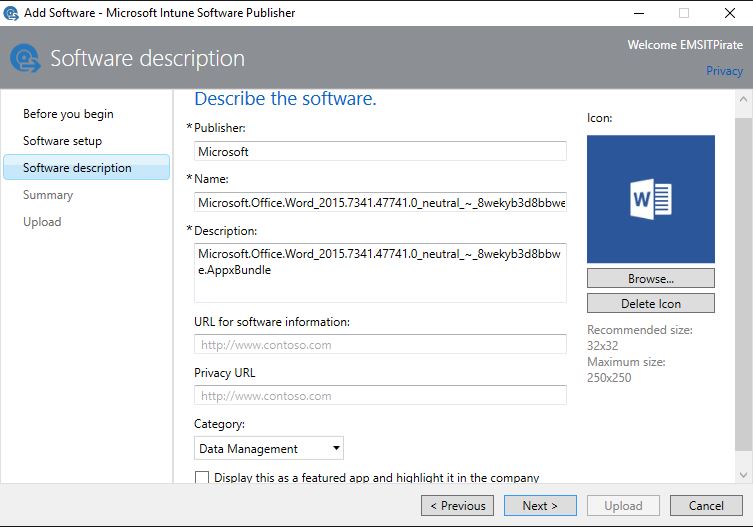The image size is (753, 527).
Task: Click the scrollbar down arrow
Action: click(743, 475)
